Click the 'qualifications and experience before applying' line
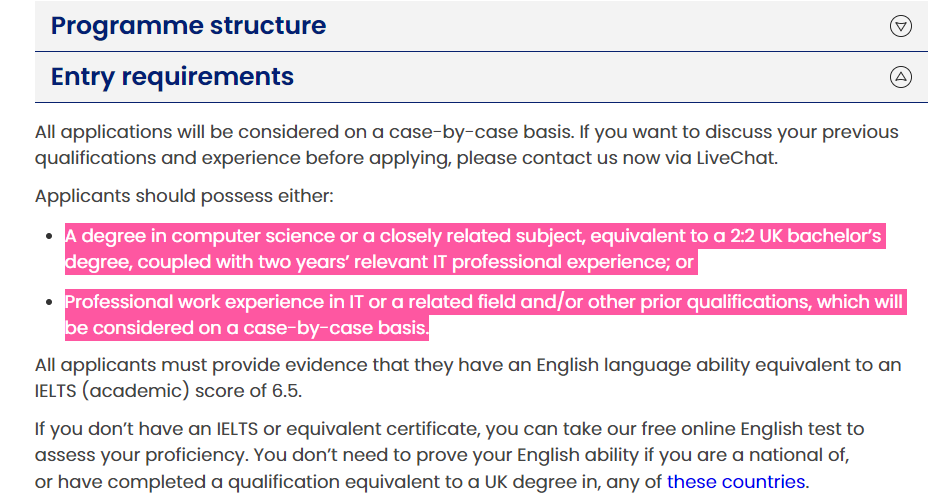 click(242, 158)
